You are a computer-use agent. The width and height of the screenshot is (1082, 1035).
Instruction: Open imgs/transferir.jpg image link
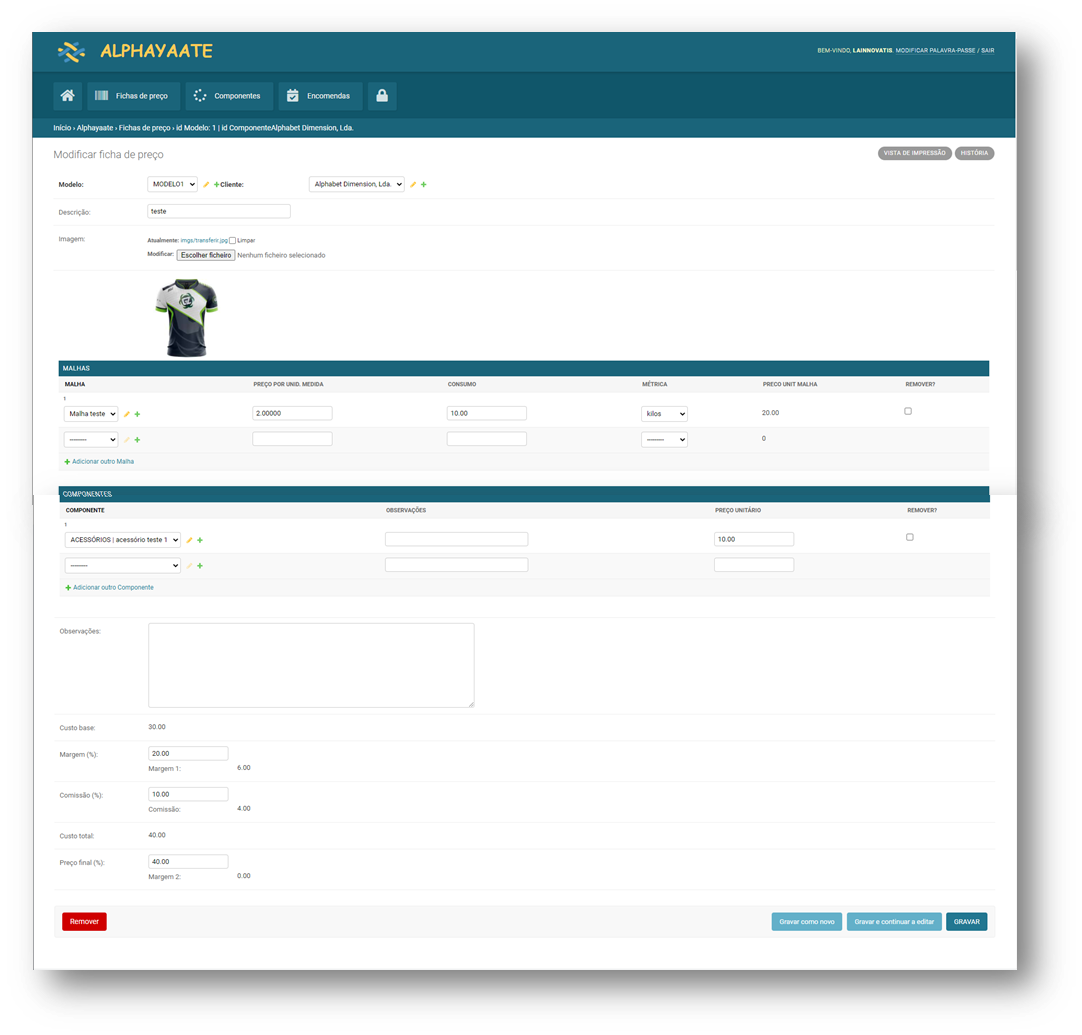tap(204, 241)
